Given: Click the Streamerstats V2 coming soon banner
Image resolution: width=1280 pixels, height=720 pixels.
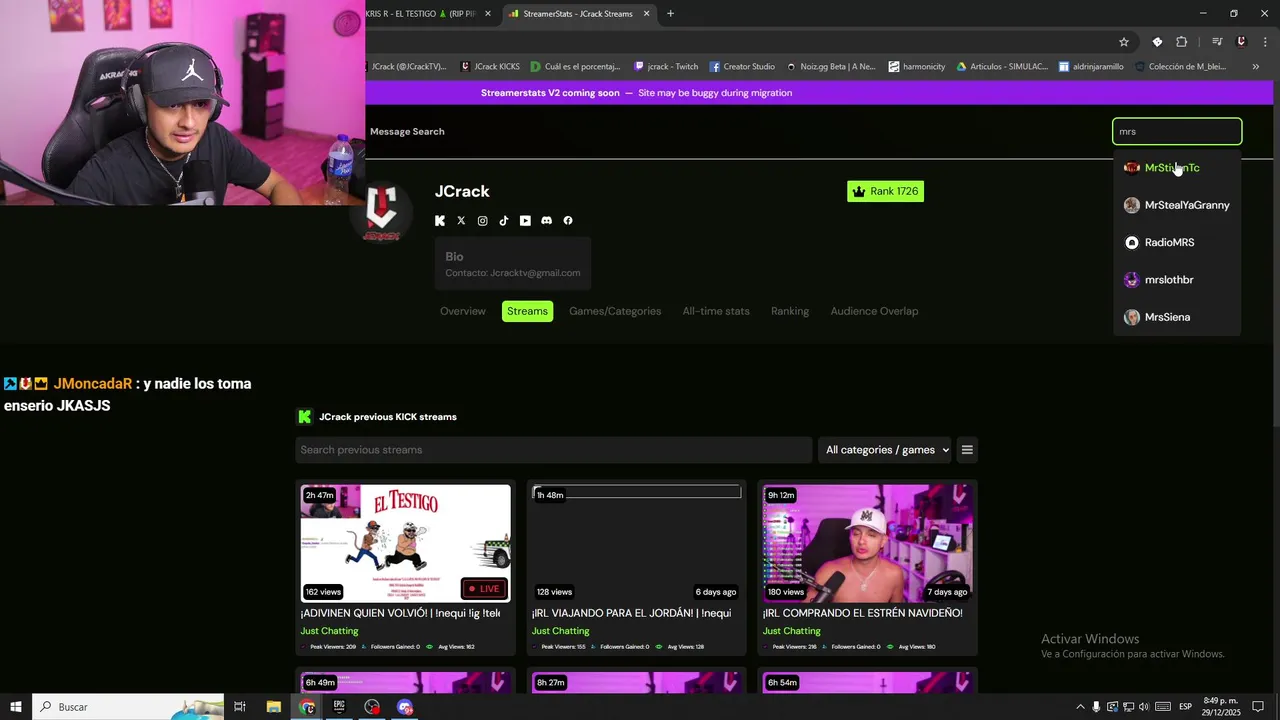Looking at the screenshot, I should [637, 93].
